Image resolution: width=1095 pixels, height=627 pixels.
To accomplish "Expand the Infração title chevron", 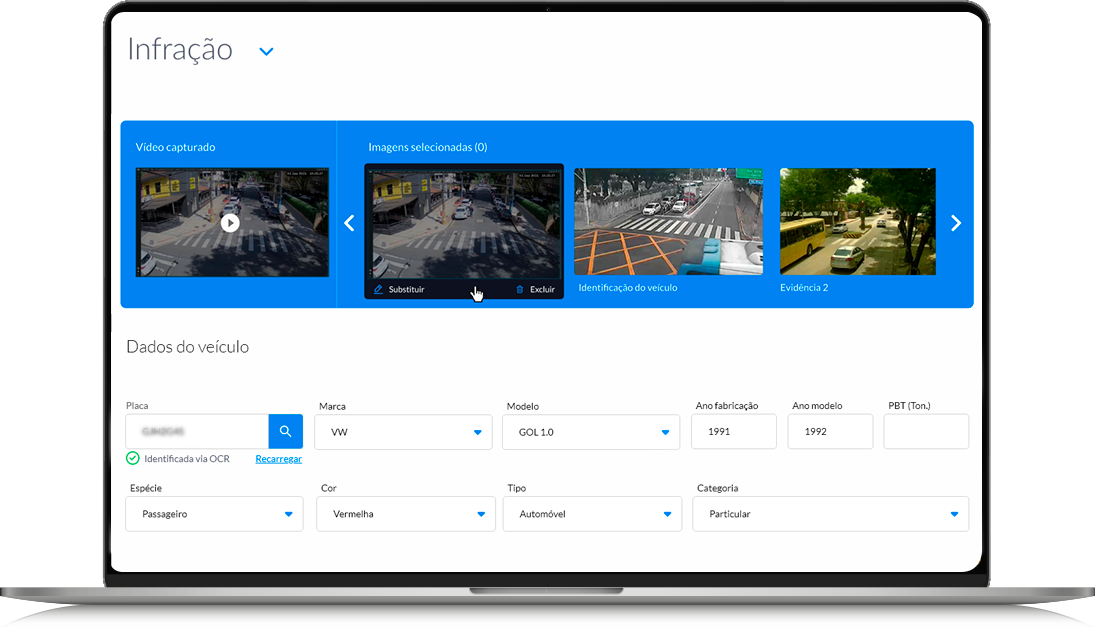I will (266, 51).
